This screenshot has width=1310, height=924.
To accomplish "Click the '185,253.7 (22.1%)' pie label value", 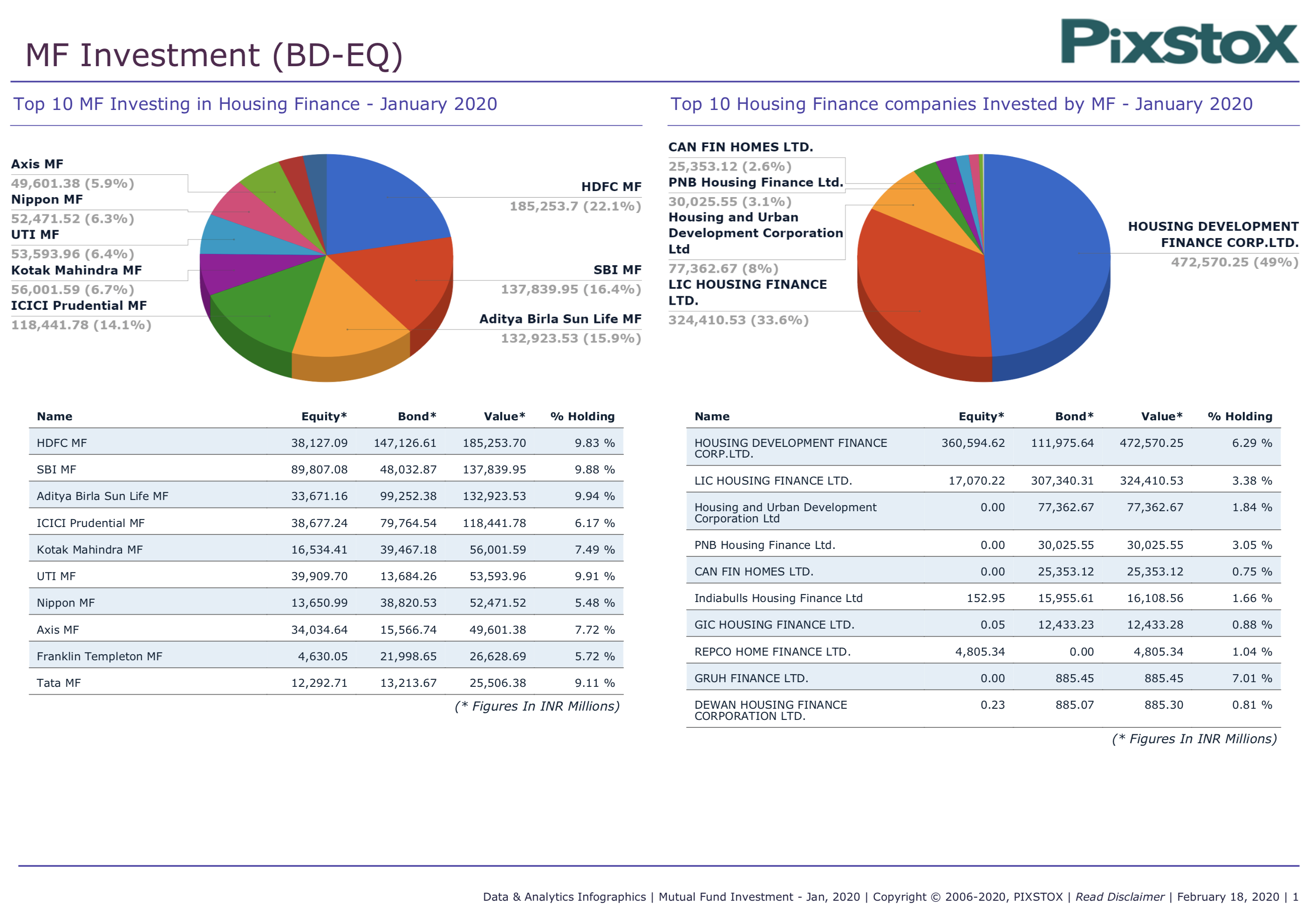I will pos(575,206).
